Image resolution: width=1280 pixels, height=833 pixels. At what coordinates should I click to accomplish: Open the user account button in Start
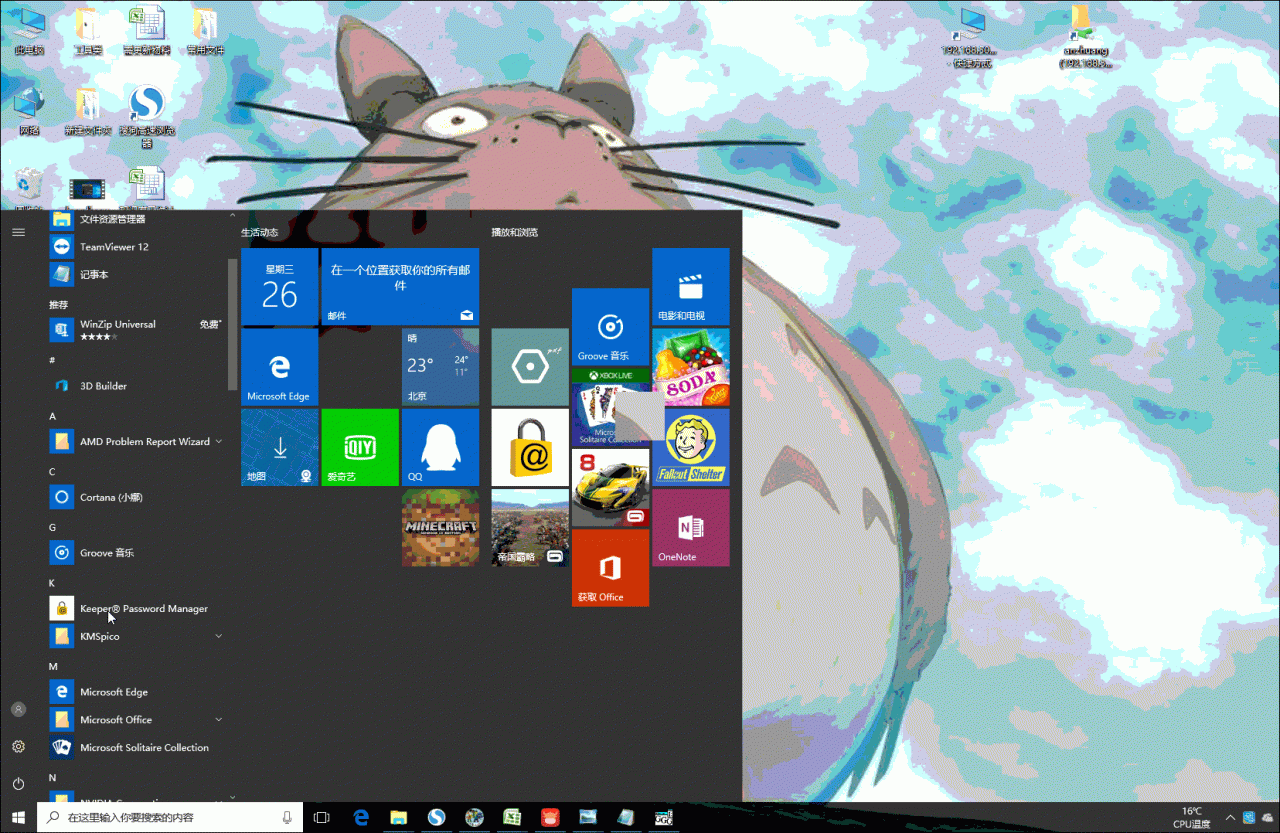tap(18, 709)
